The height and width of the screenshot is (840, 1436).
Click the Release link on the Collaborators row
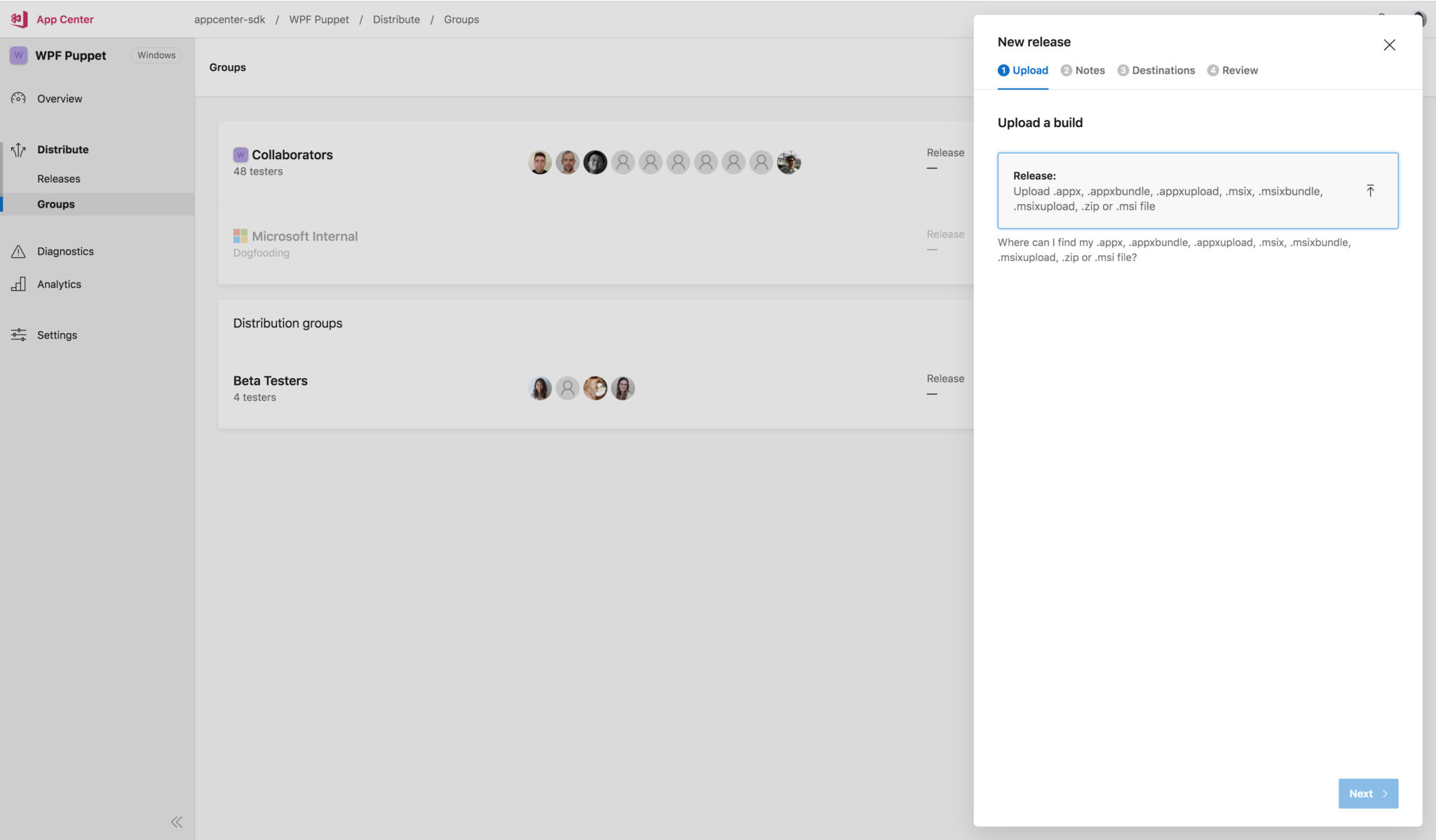click(944, 152)
